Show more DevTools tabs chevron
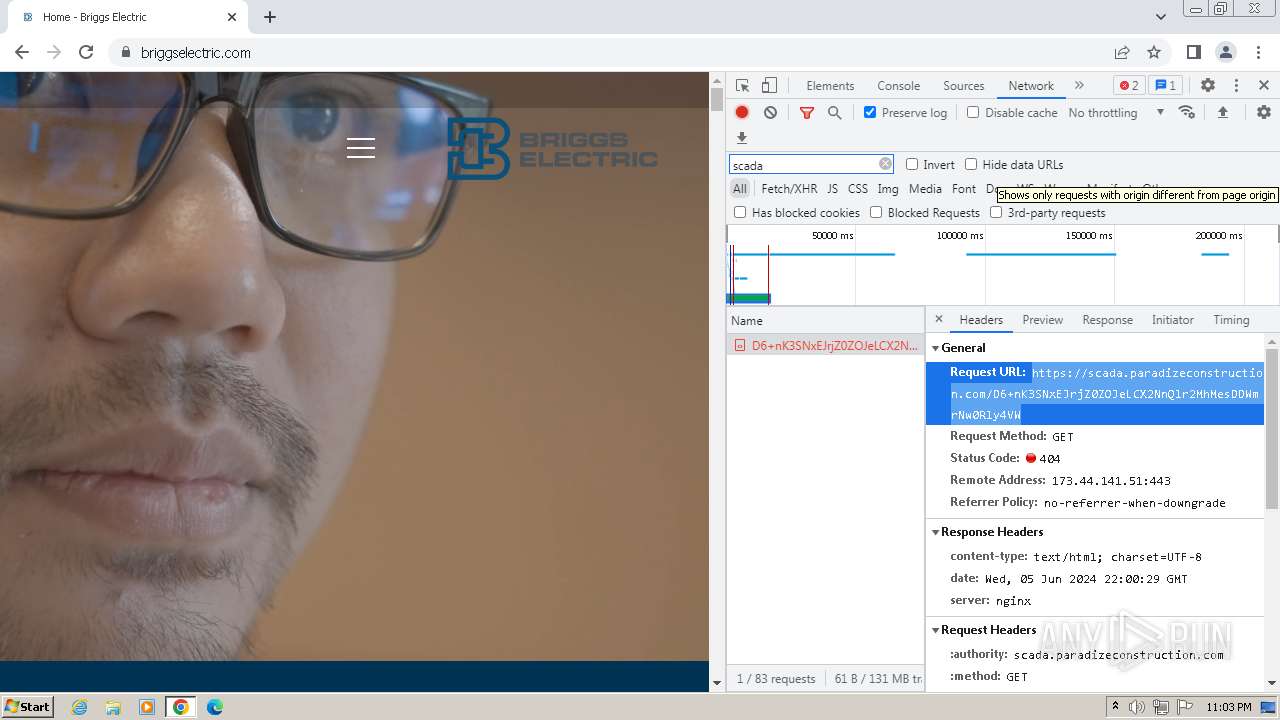This screenshot has height=720, width=1280. click(1079, 86)
